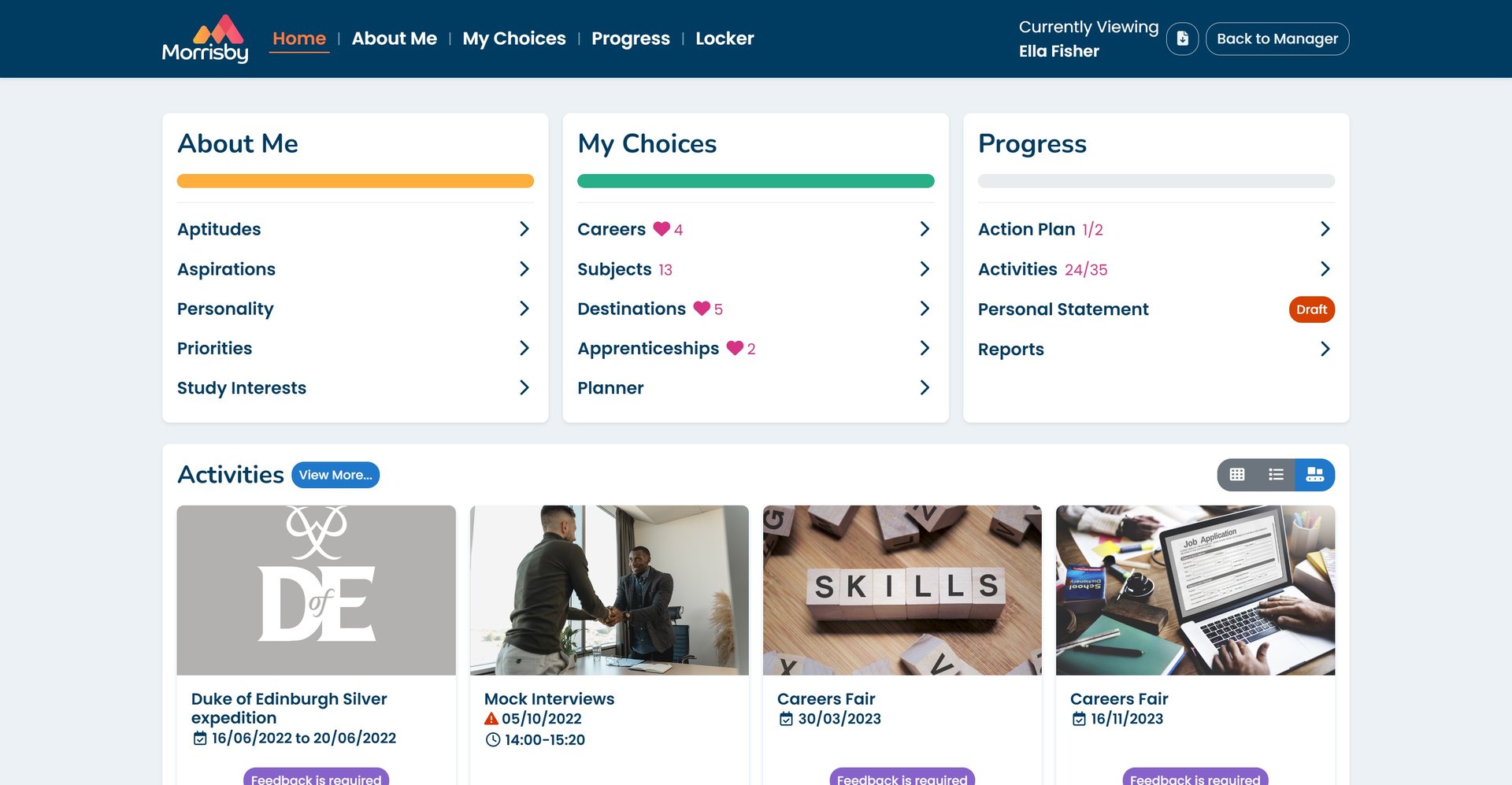The width and height of the screenshot is (1512, 785).
Task: Click the calendar icon for Duke of Edinburgh
Action: coord(200,739)
